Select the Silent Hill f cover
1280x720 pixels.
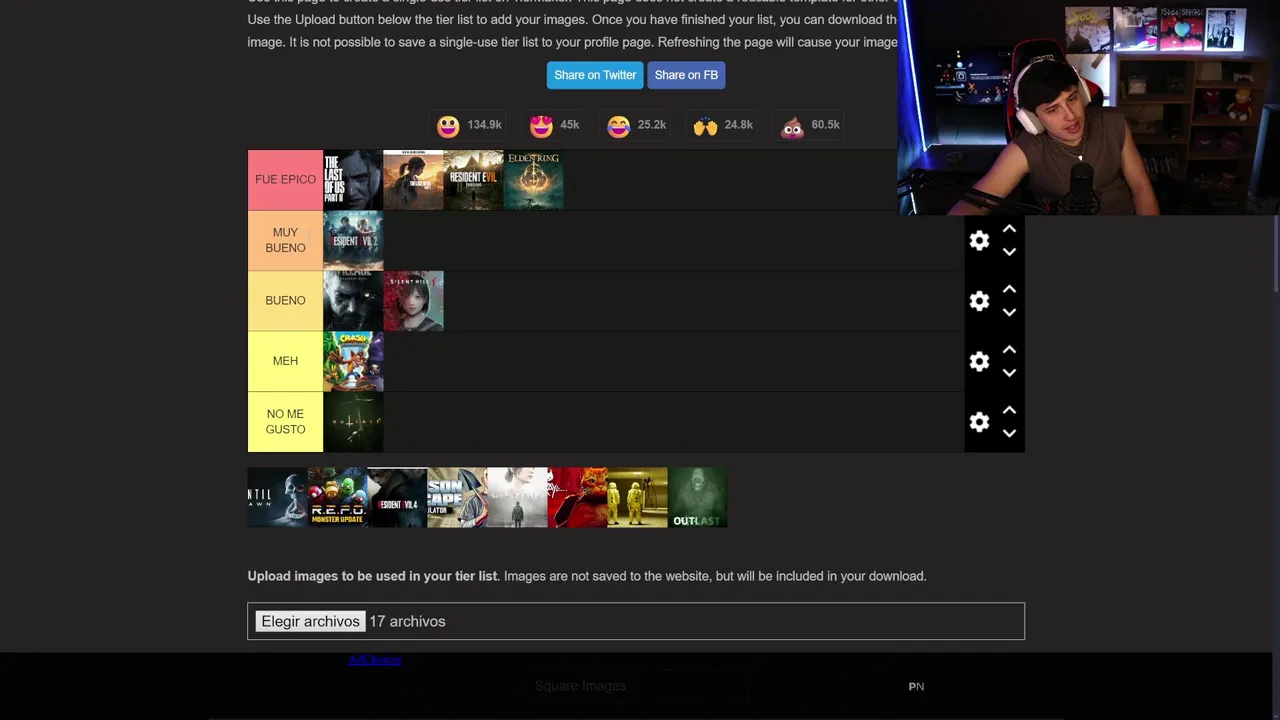coord(413,300)
